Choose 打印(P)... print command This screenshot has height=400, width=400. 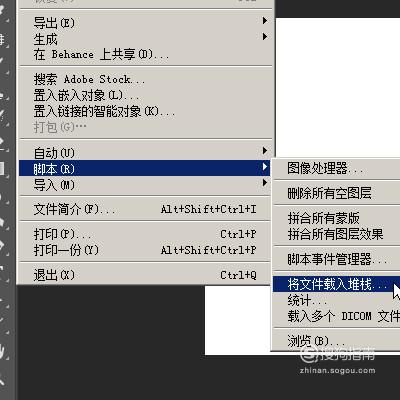(145, 234)
